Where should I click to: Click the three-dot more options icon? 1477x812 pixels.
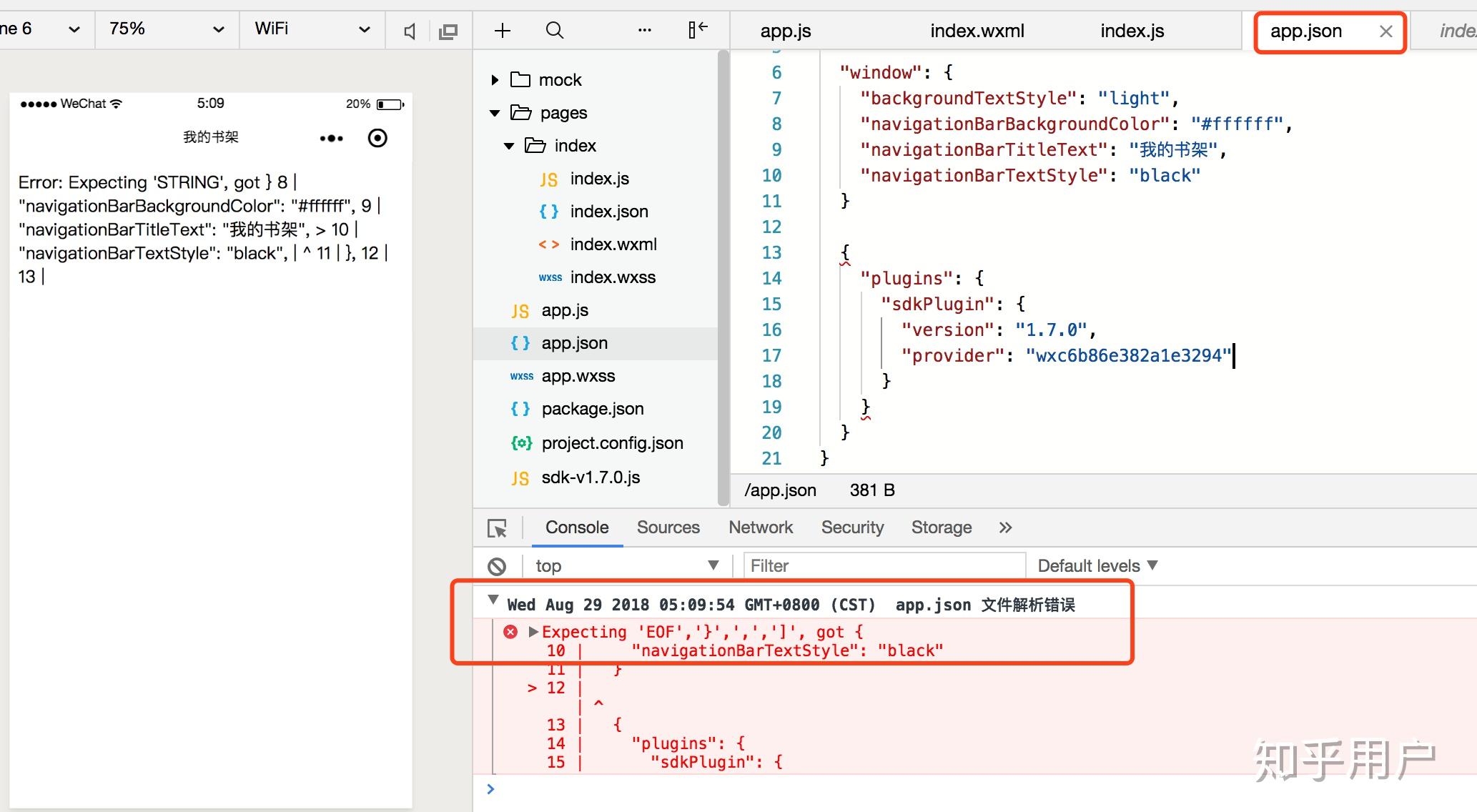644,30
